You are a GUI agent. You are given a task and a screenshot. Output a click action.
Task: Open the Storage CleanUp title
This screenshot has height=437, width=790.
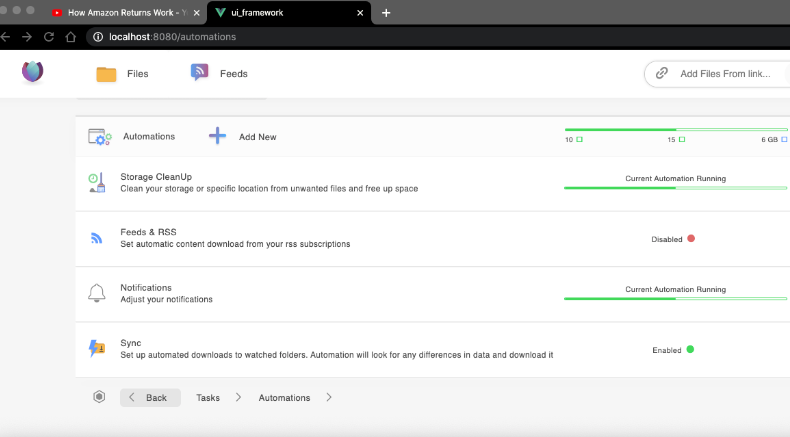(x=156, y=177)
